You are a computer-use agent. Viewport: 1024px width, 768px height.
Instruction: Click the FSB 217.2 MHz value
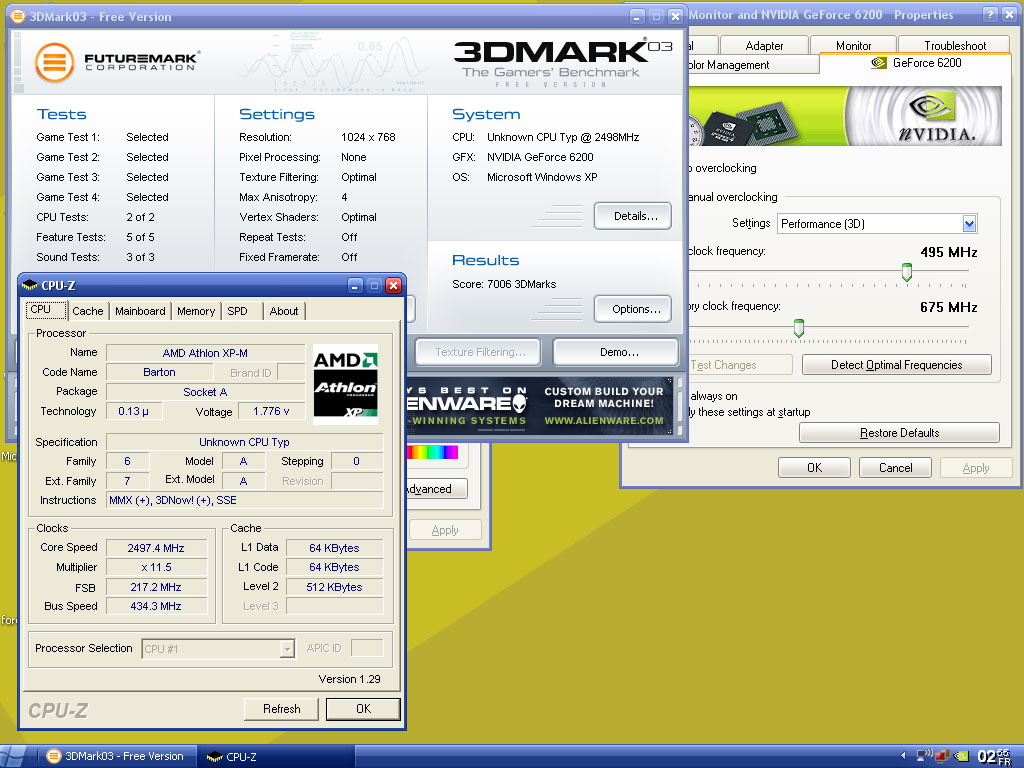[x=156, y=586]
